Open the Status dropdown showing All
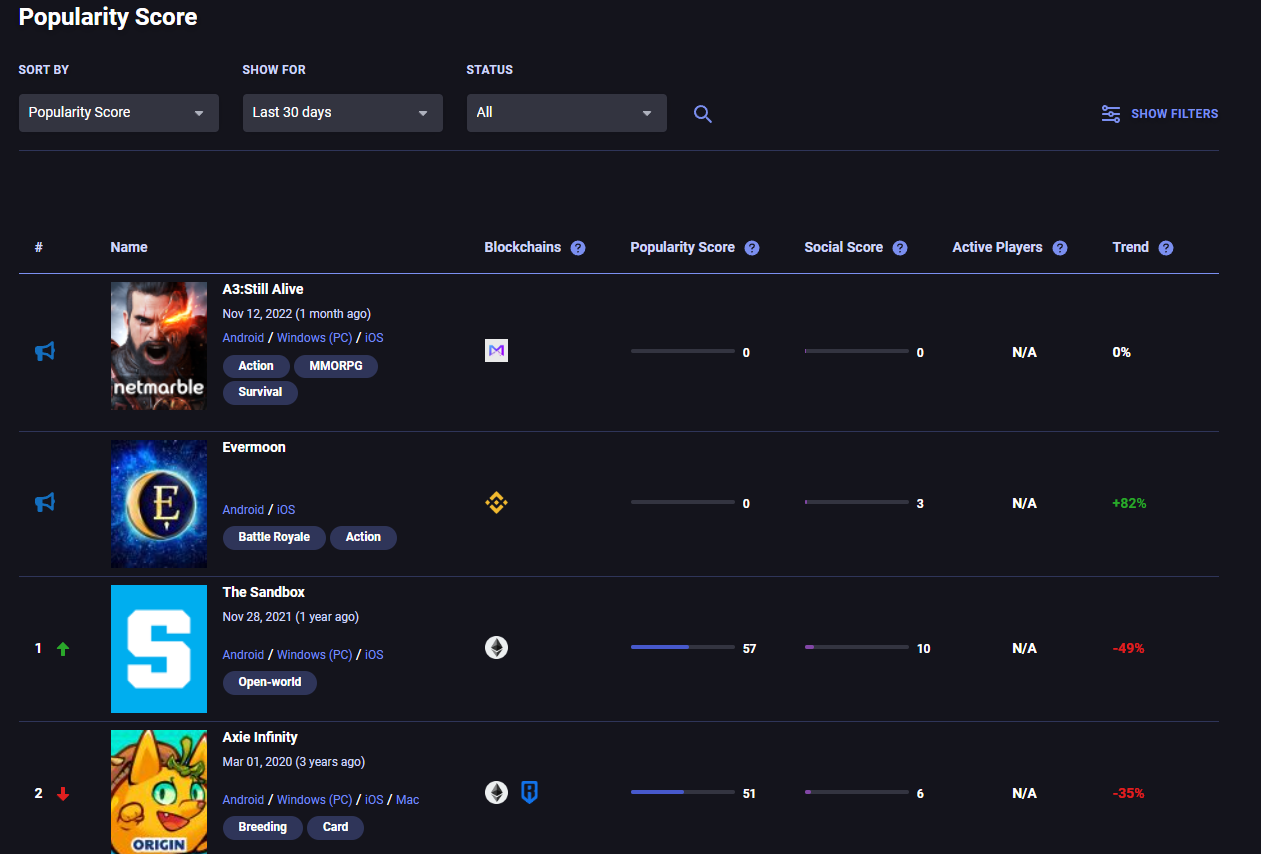This screenshot has width=1261, height=854. click(566, 113)
